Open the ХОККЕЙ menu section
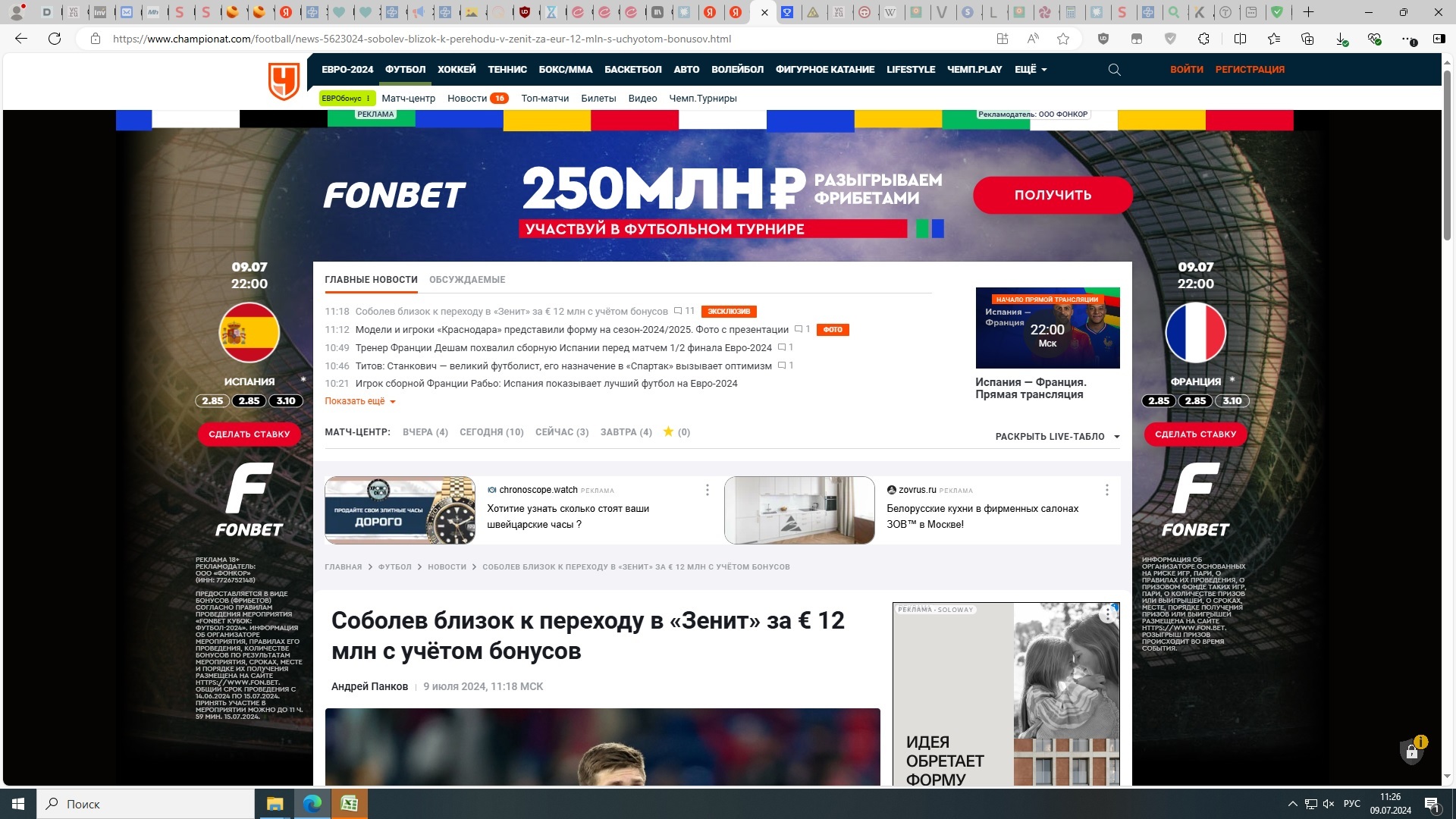 click(x=457, y=70)
